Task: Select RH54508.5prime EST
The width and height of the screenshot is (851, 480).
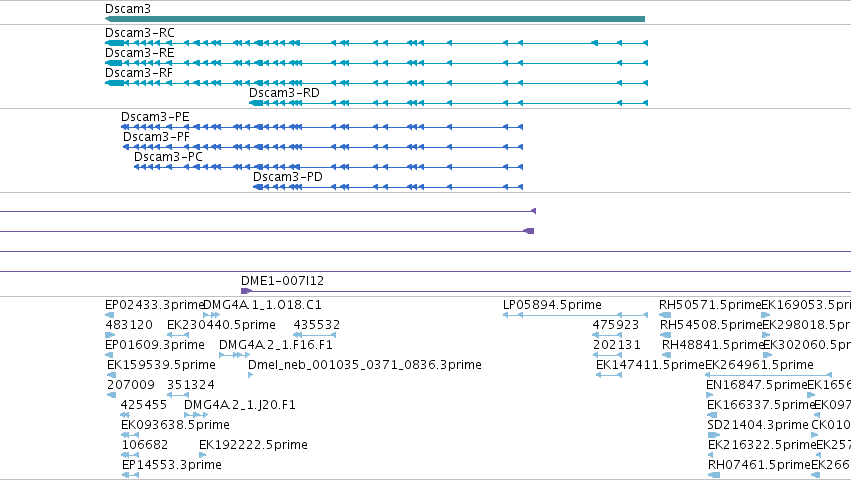Action: click(x=712, y=325)
